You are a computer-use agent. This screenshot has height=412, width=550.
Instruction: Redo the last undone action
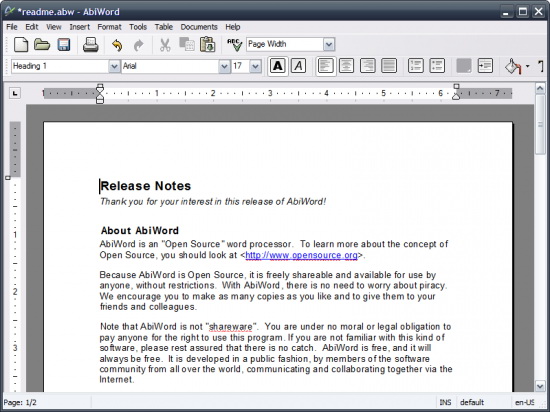139,45
